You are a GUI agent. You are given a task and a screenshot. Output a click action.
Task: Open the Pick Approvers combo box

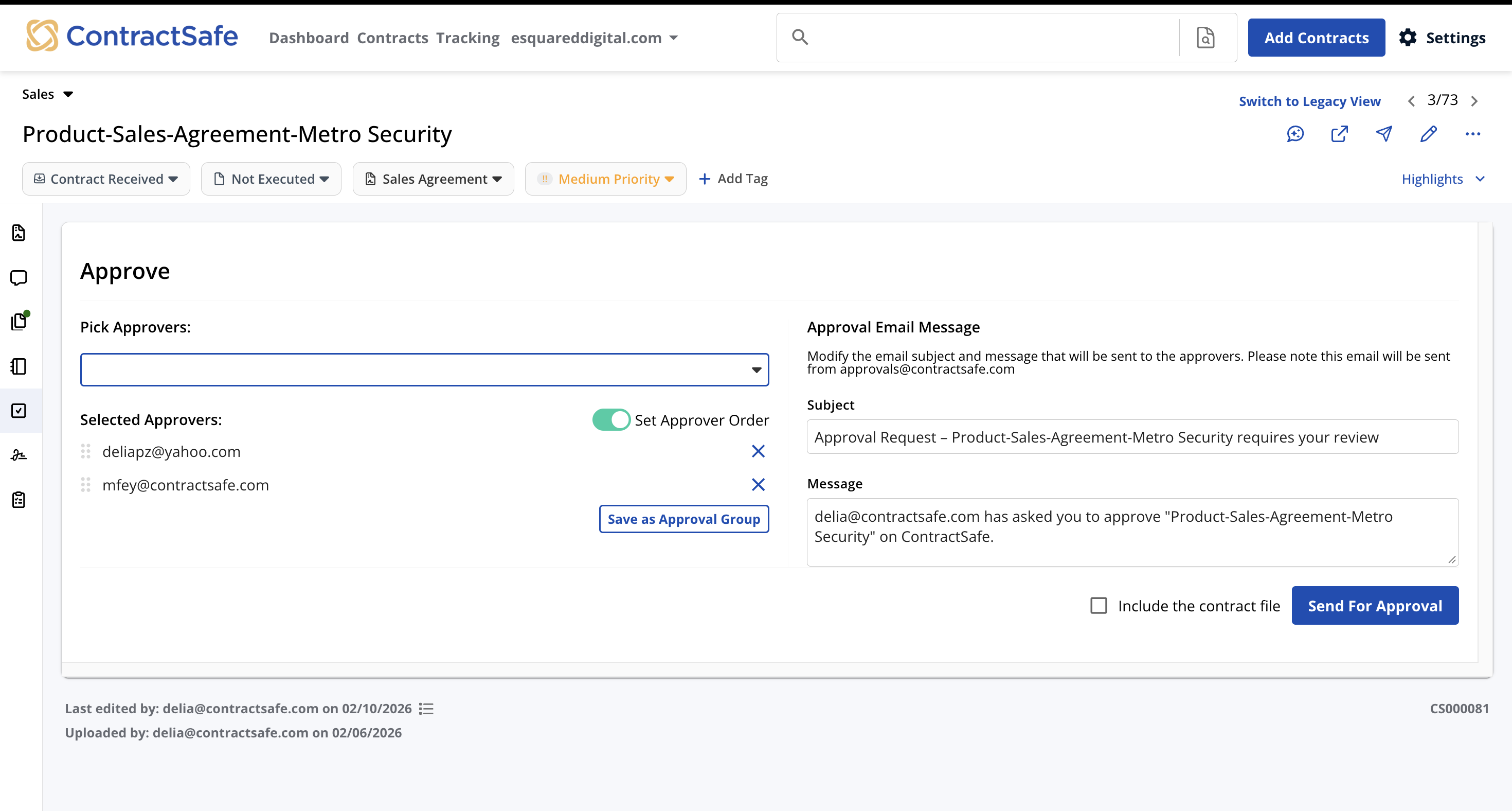424,369
